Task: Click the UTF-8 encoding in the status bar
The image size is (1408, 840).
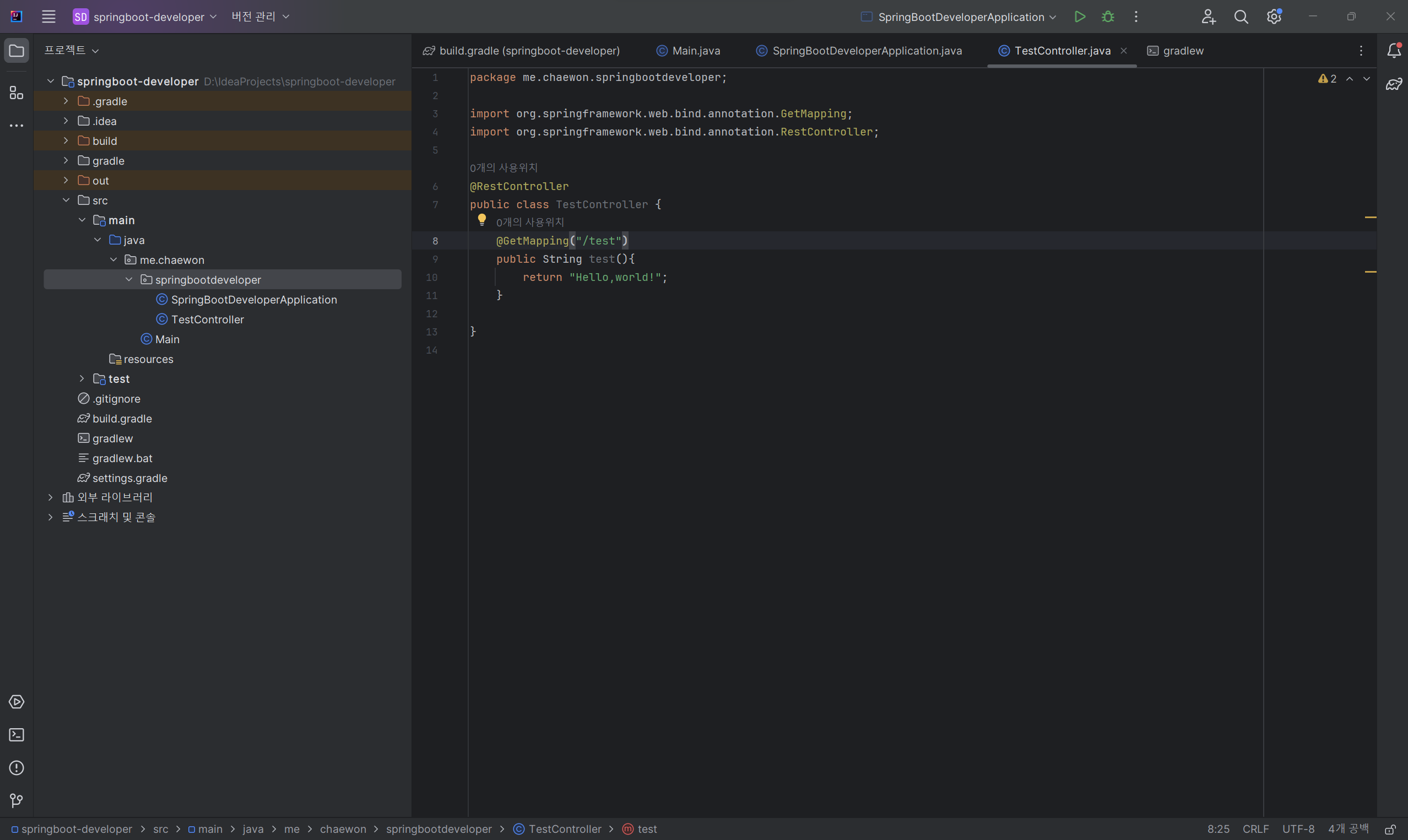Action: point(1298,829)
